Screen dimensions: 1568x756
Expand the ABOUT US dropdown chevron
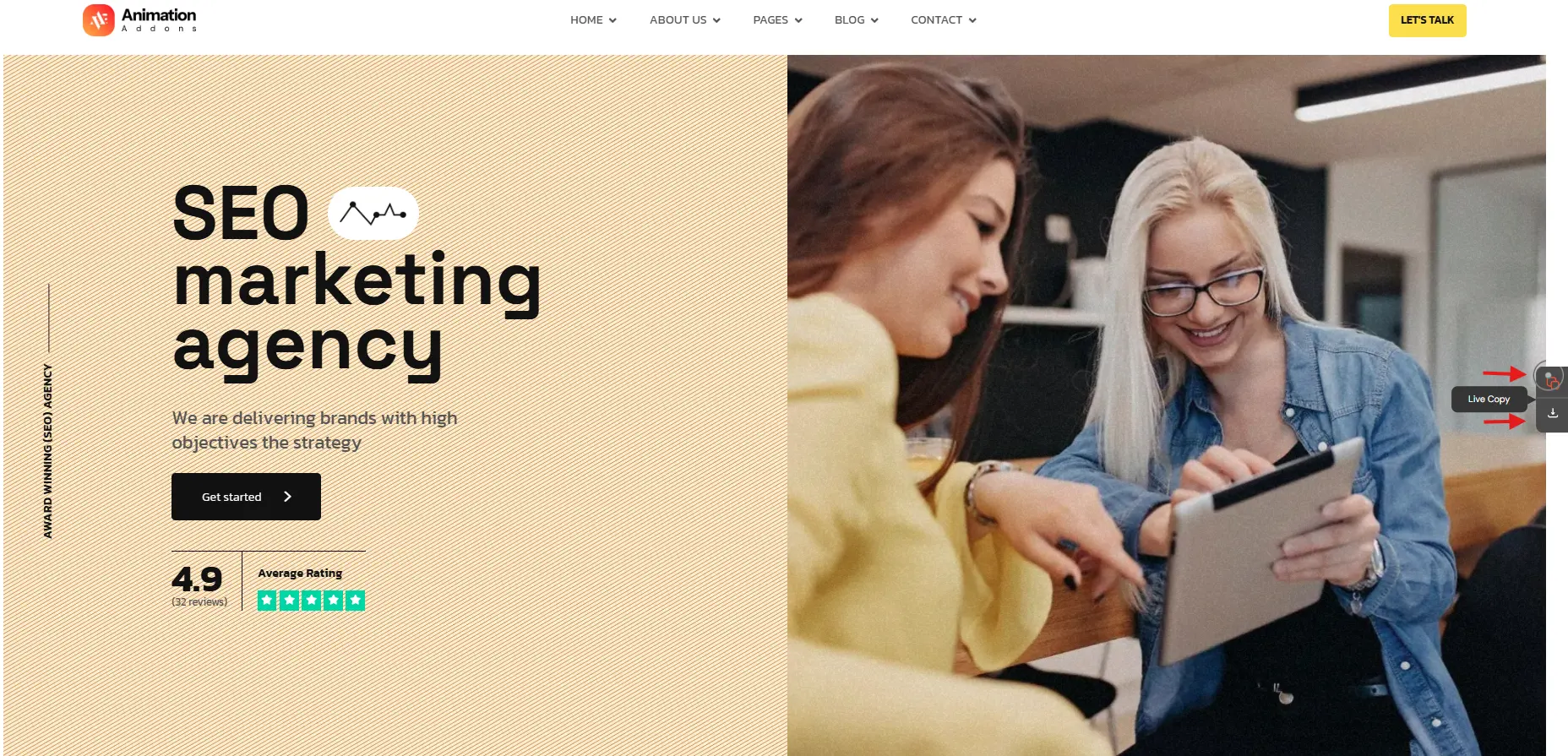(x=716, y=20)
